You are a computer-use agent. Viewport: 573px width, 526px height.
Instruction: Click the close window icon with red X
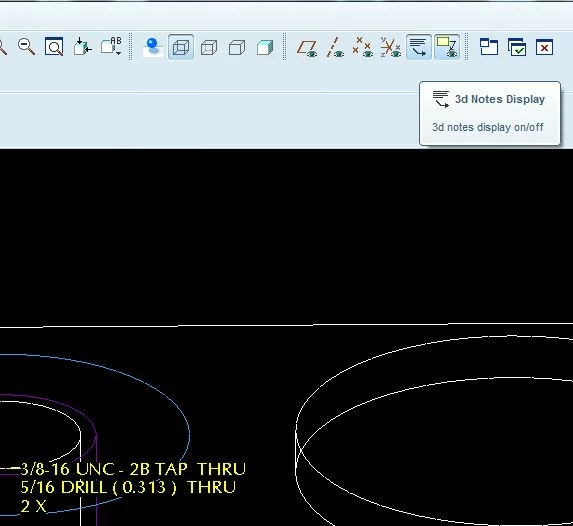[x=544, y=47]
